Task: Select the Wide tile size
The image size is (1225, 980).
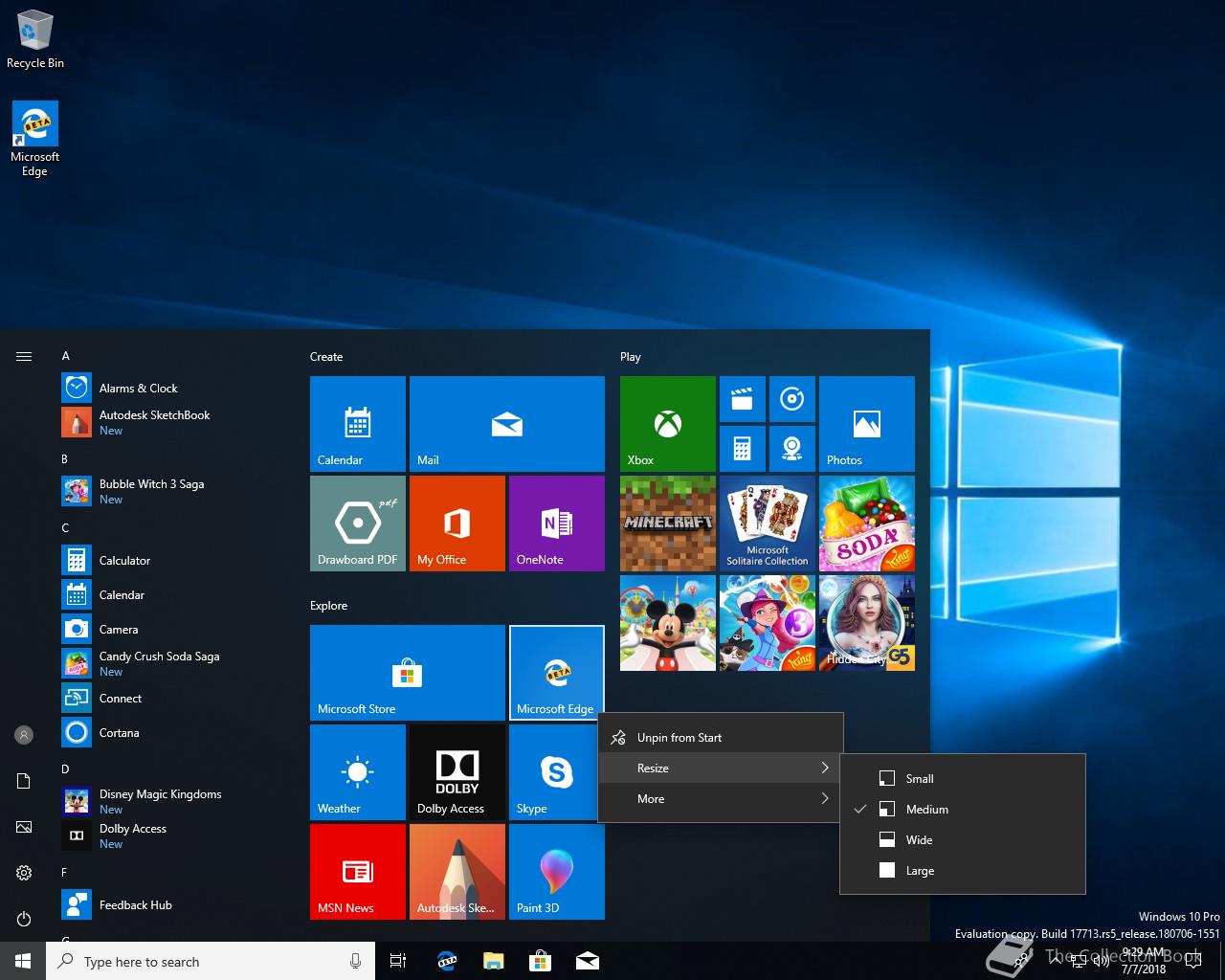Action: 963,840
